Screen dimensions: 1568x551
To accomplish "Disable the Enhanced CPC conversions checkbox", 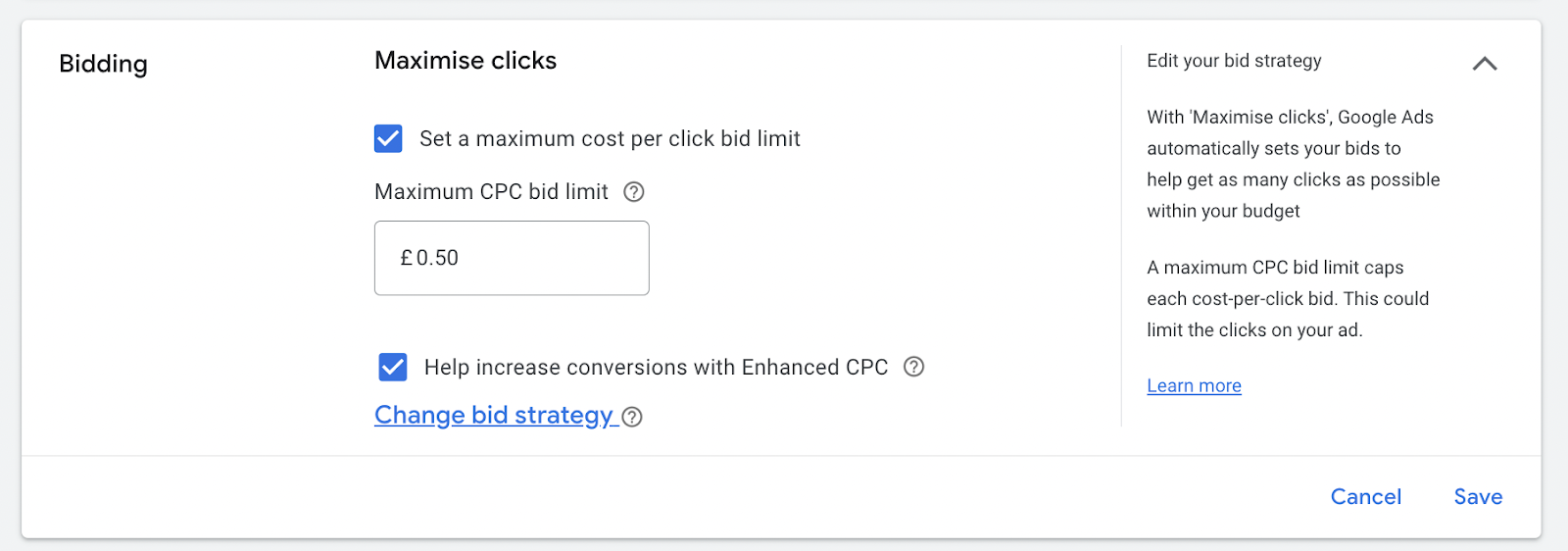I will click(x=393, y=367).
